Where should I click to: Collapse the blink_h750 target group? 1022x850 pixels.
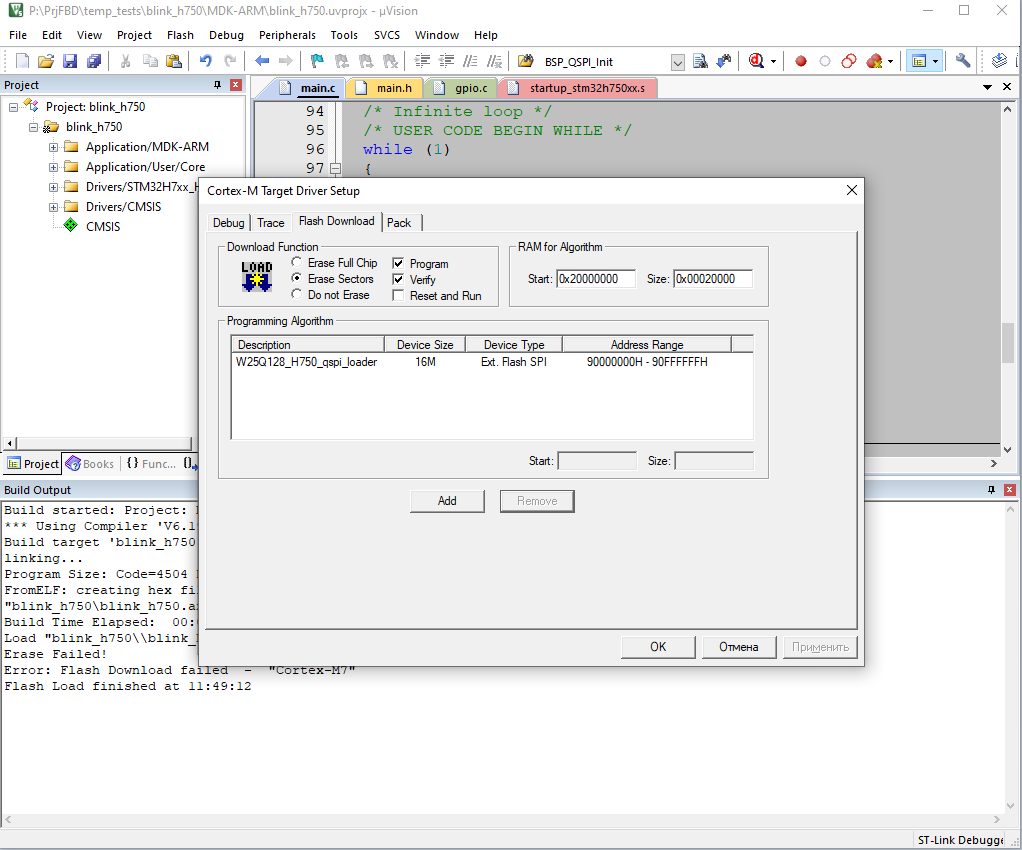click(33, 126)
